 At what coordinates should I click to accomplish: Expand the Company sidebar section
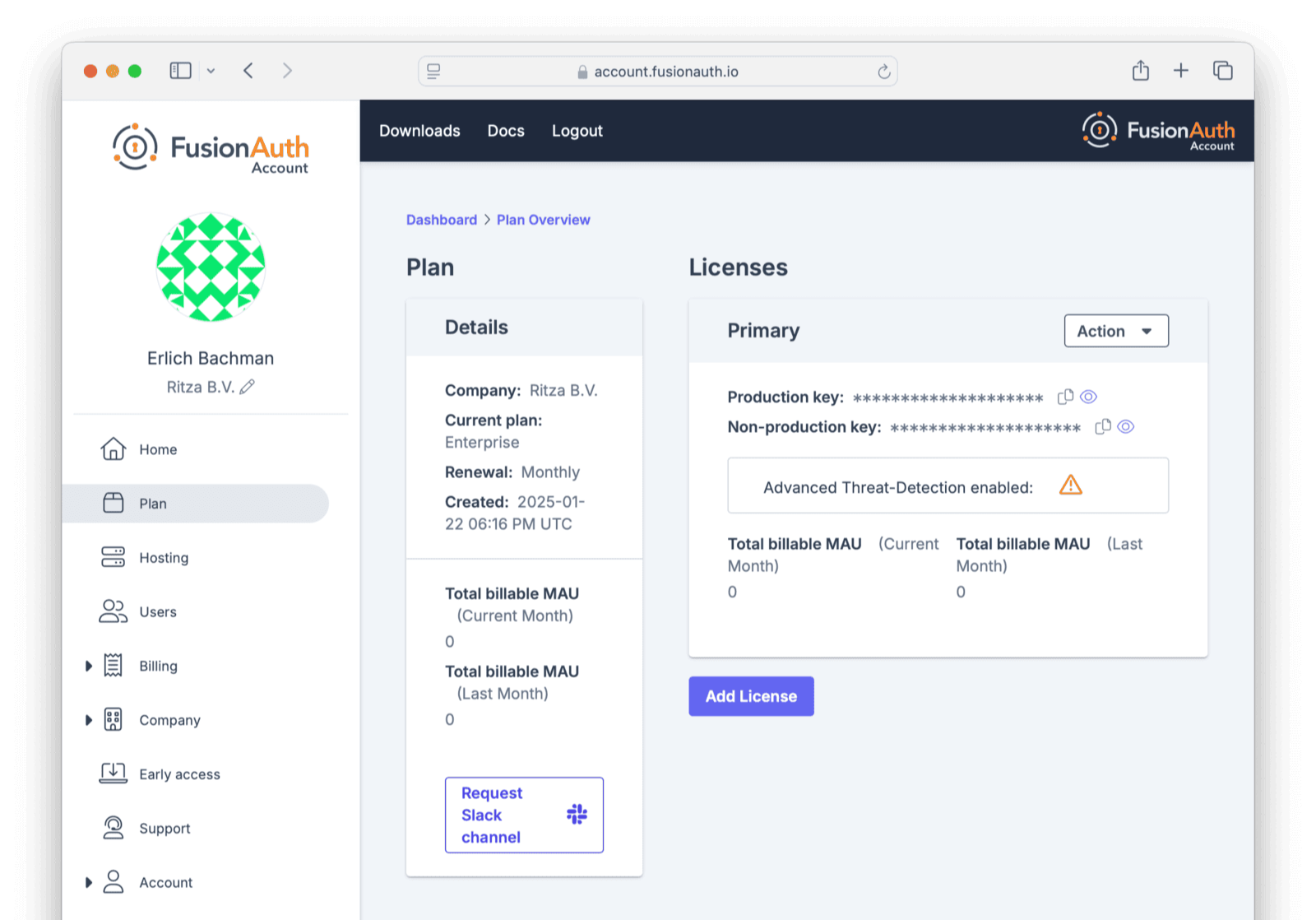pyautogui.click(x=89, y=720)
